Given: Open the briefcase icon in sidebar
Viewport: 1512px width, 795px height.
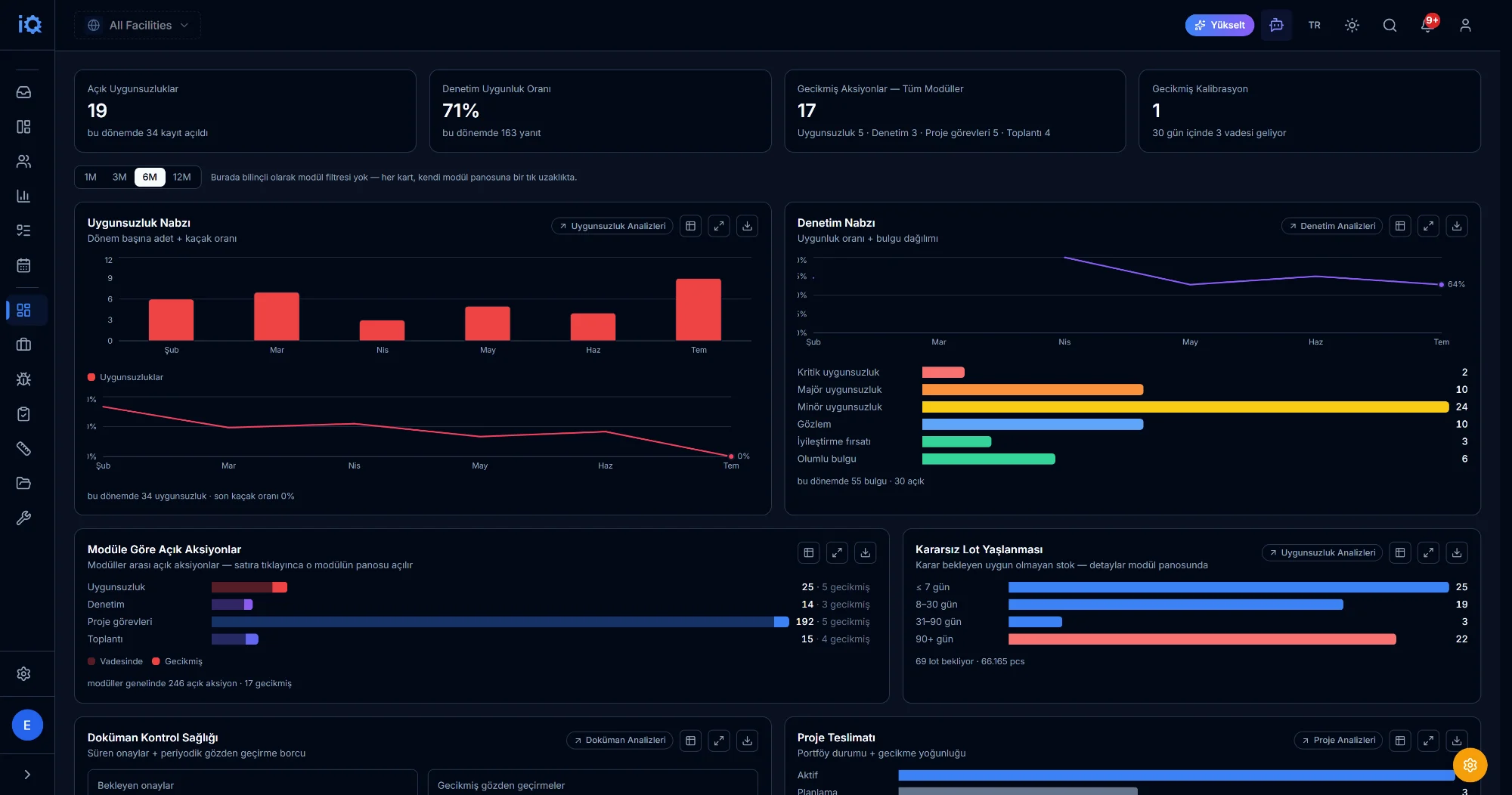Looking at the screenshot, I should (23, 345).
